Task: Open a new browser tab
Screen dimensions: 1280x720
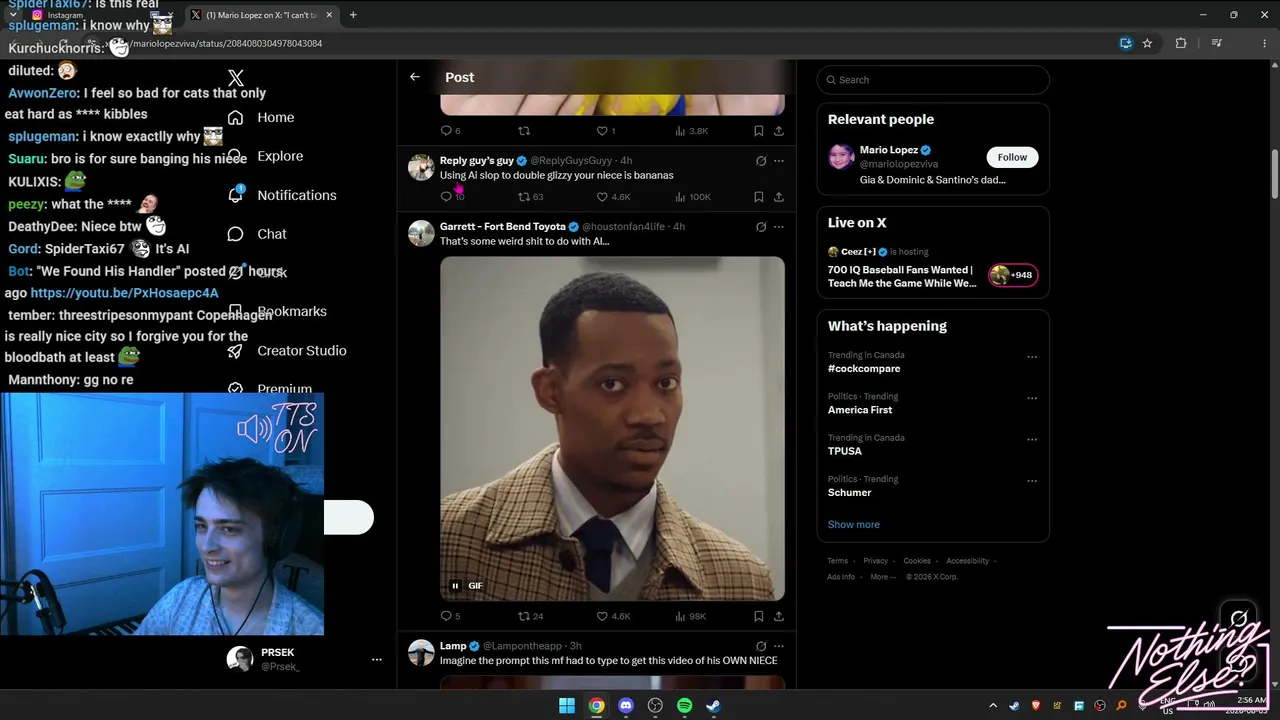Action: [353, 15]
